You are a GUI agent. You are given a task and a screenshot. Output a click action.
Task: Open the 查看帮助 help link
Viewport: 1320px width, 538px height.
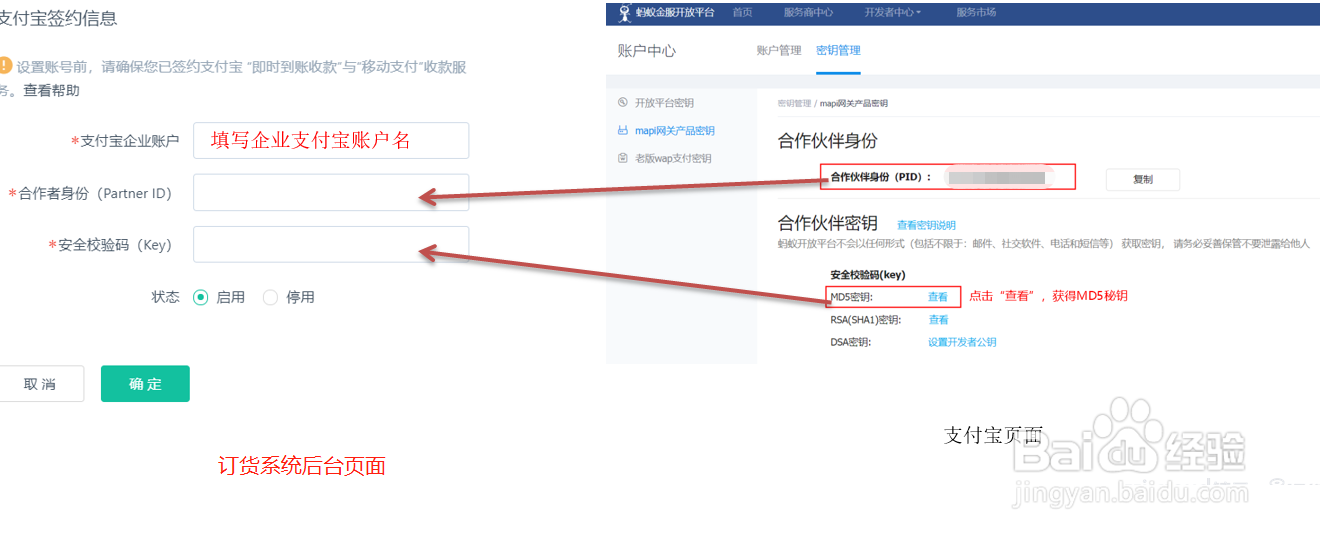51,91
